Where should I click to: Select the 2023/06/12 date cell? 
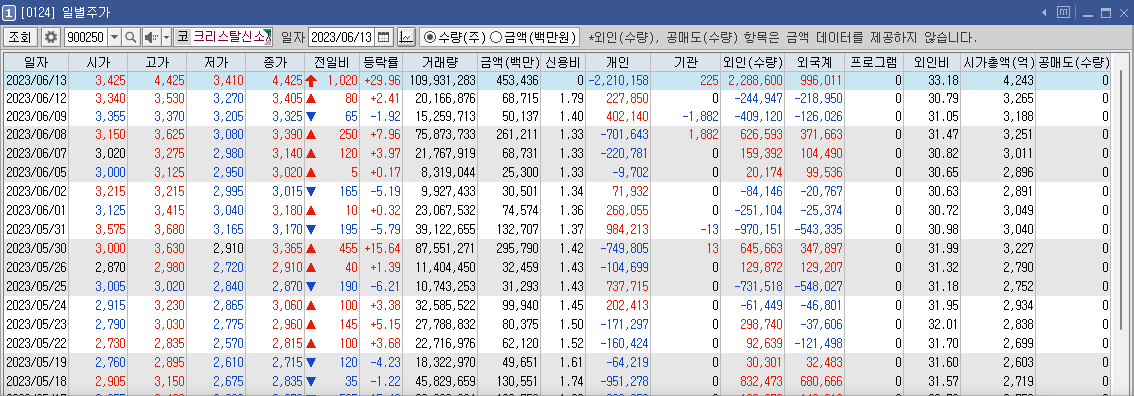36,98
